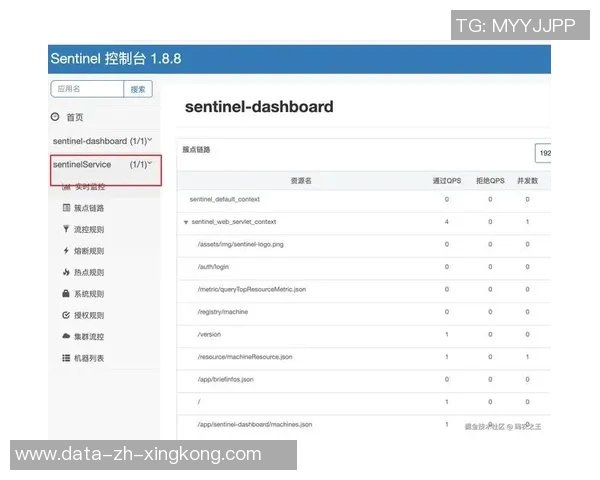Open 簇点链路 menu entry
This screenshot has width=600, height=480.
[x=89, y=208]
